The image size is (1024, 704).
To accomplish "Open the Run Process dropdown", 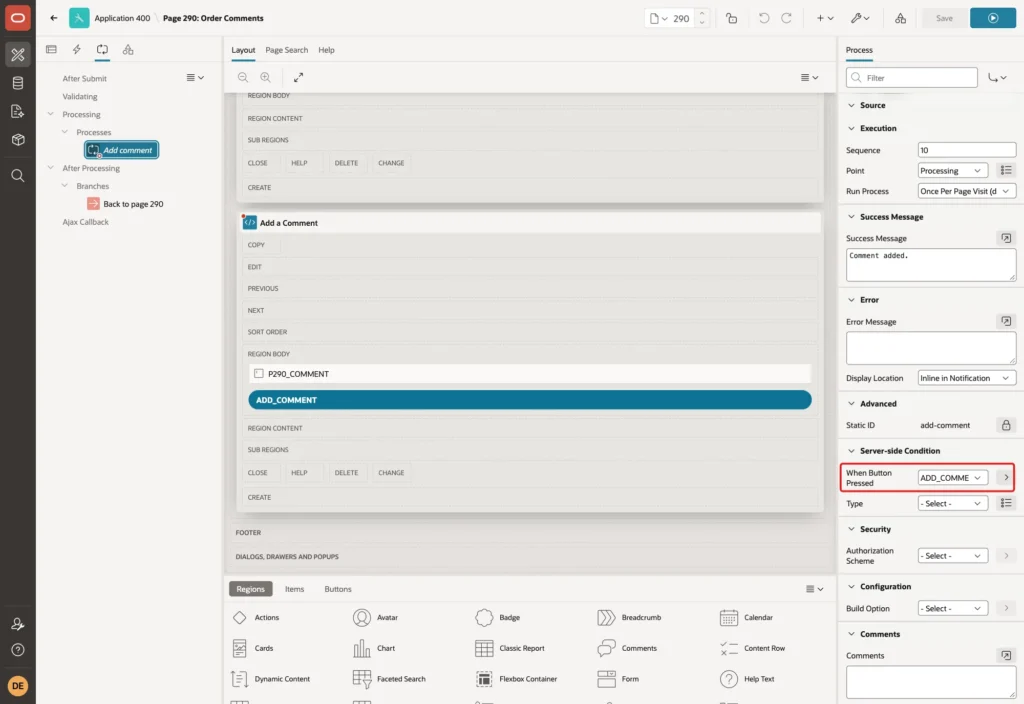I will (967, 191).
